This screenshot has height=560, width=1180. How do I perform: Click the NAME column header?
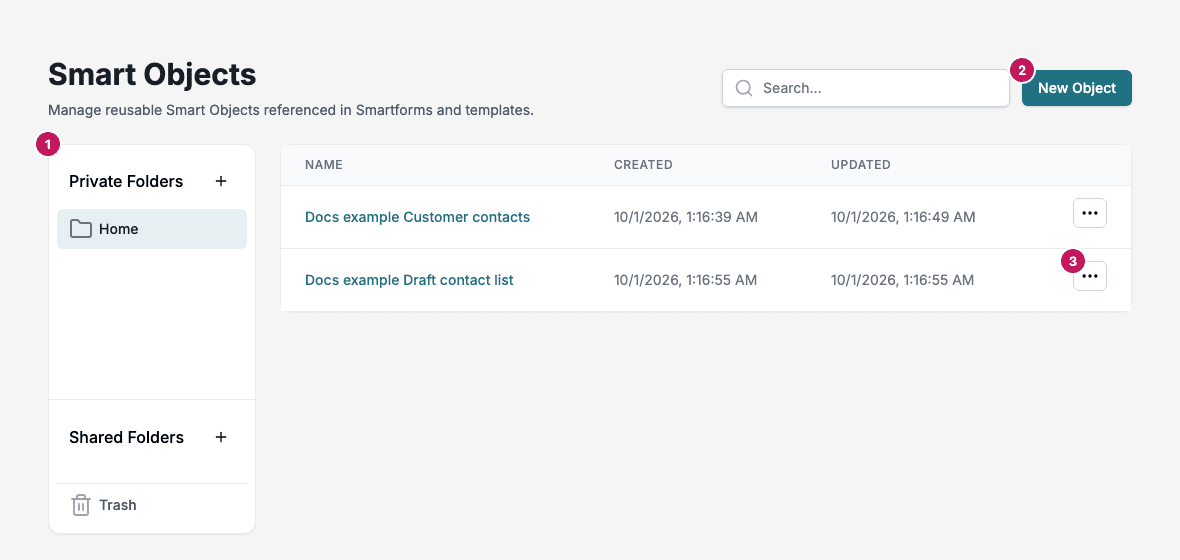[324, 165]
